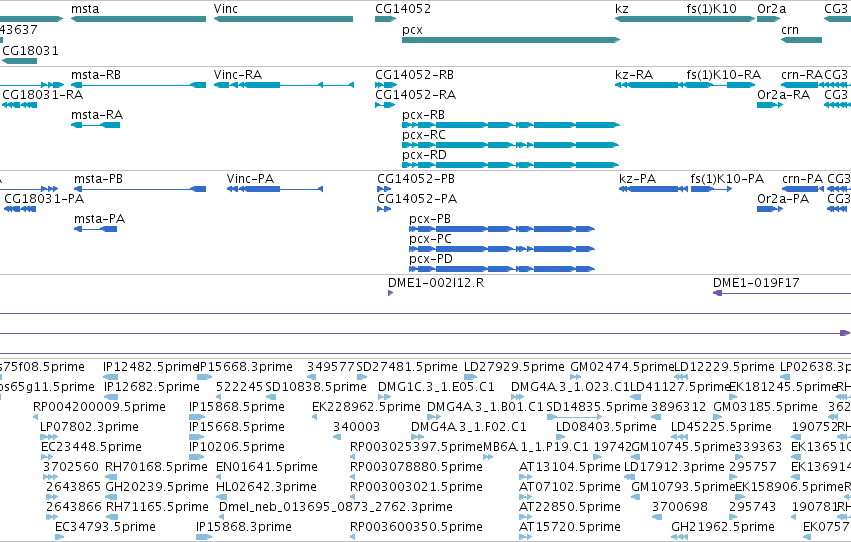Select the HL02642.3prime EST
851x542 pixels.
point(219,497)
